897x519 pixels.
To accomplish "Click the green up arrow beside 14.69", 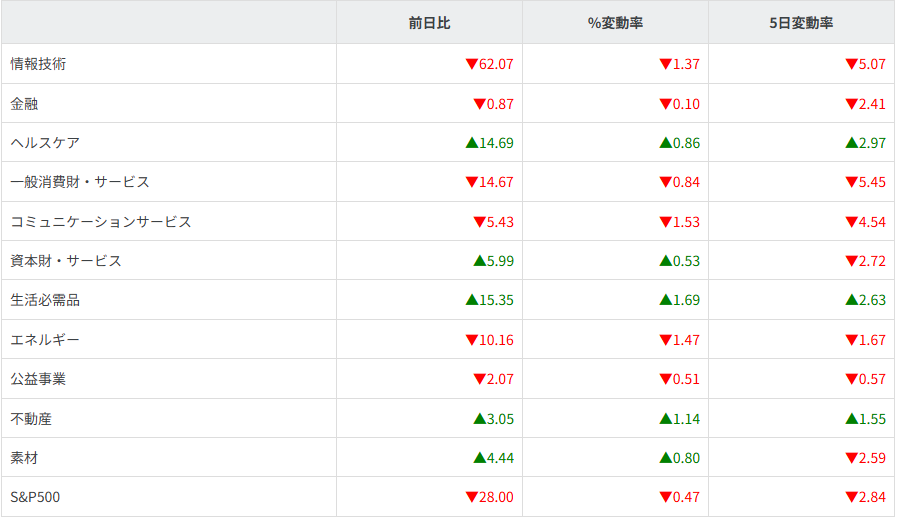I will 471,143.
